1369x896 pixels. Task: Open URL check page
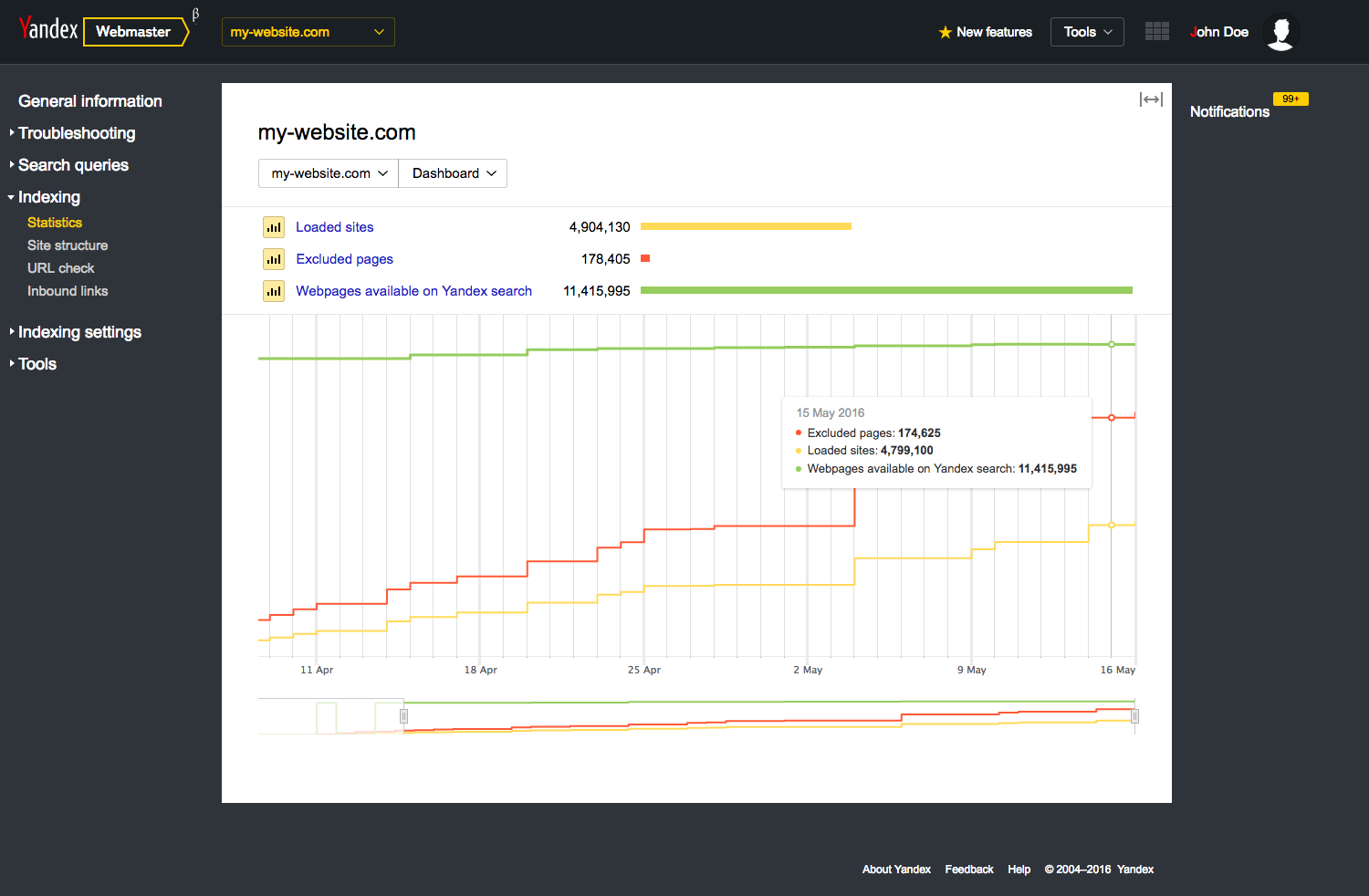[61, 268]
